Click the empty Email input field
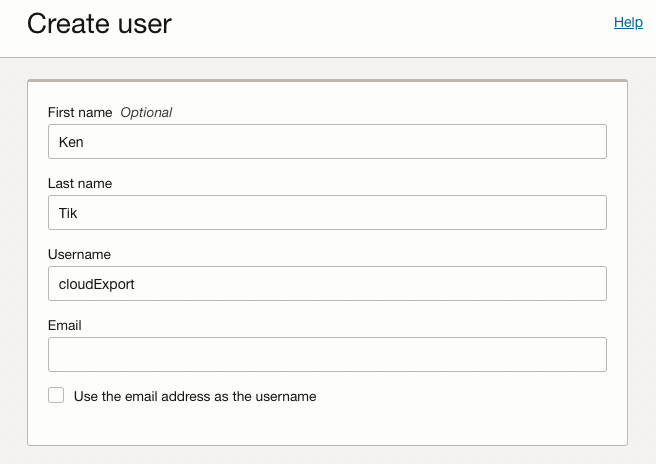This screenshot has height=464, width=656. click(327, 354)
